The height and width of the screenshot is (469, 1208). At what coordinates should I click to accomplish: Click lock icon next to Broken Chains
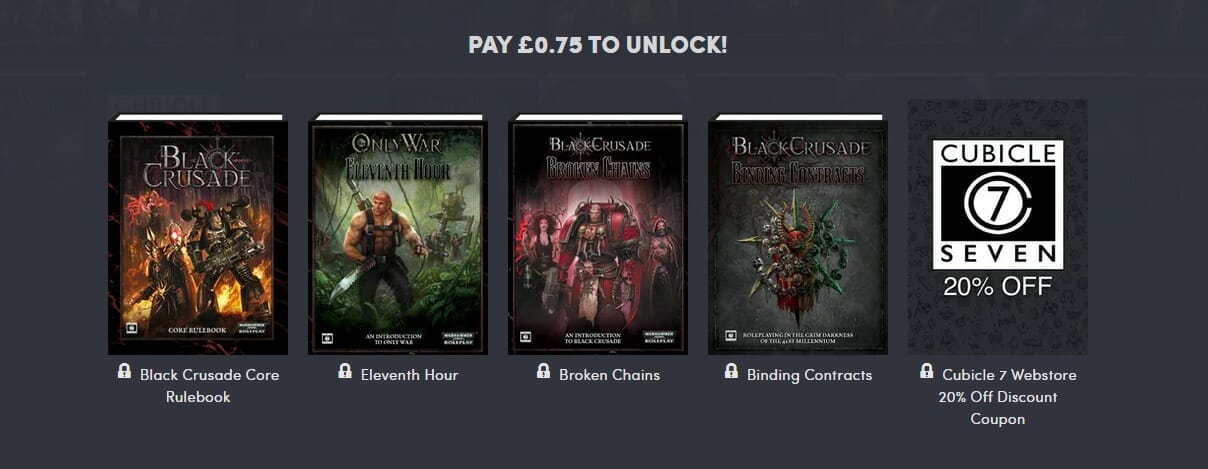[x=544, y=371]
